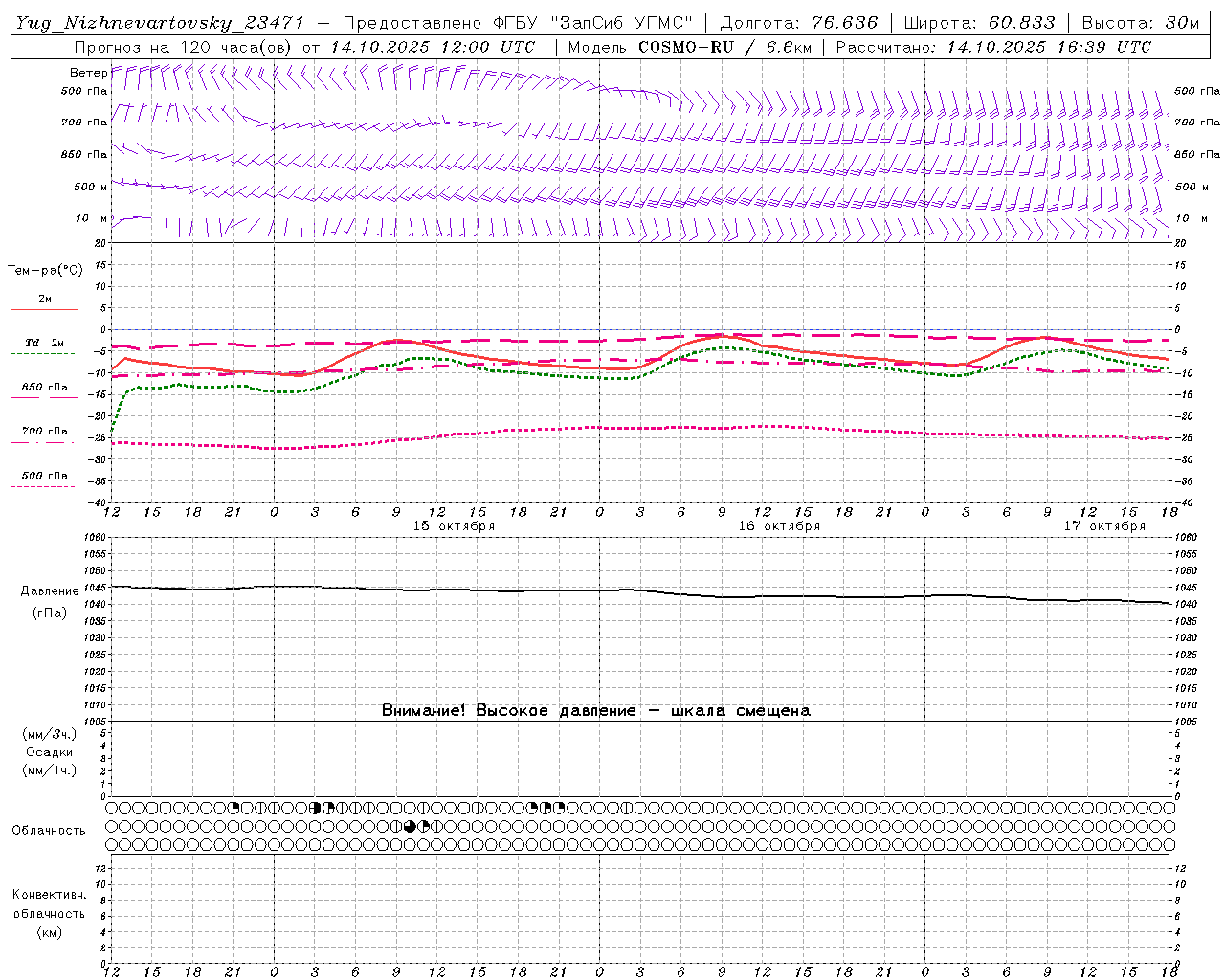
Task: Click the '15 октября' date label
Action: coord(454,526)
